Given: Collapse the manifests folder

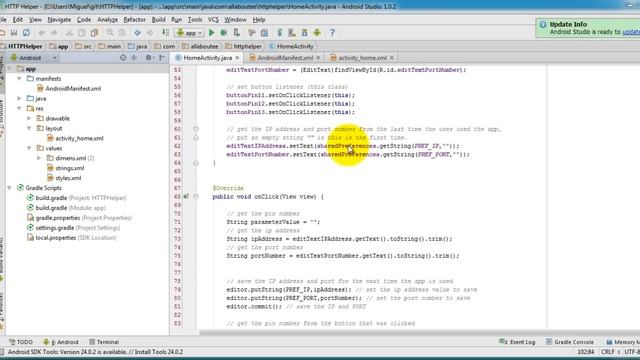Looking at the screenshot, I should tap(19, 78).
